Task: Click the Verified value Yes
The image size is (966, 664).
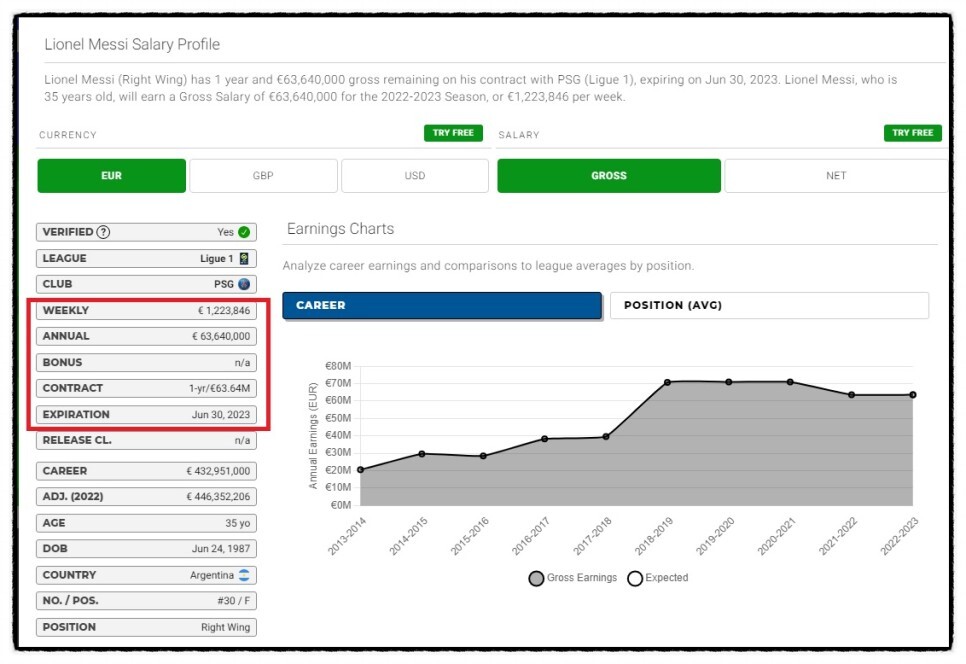Action: 225,232
